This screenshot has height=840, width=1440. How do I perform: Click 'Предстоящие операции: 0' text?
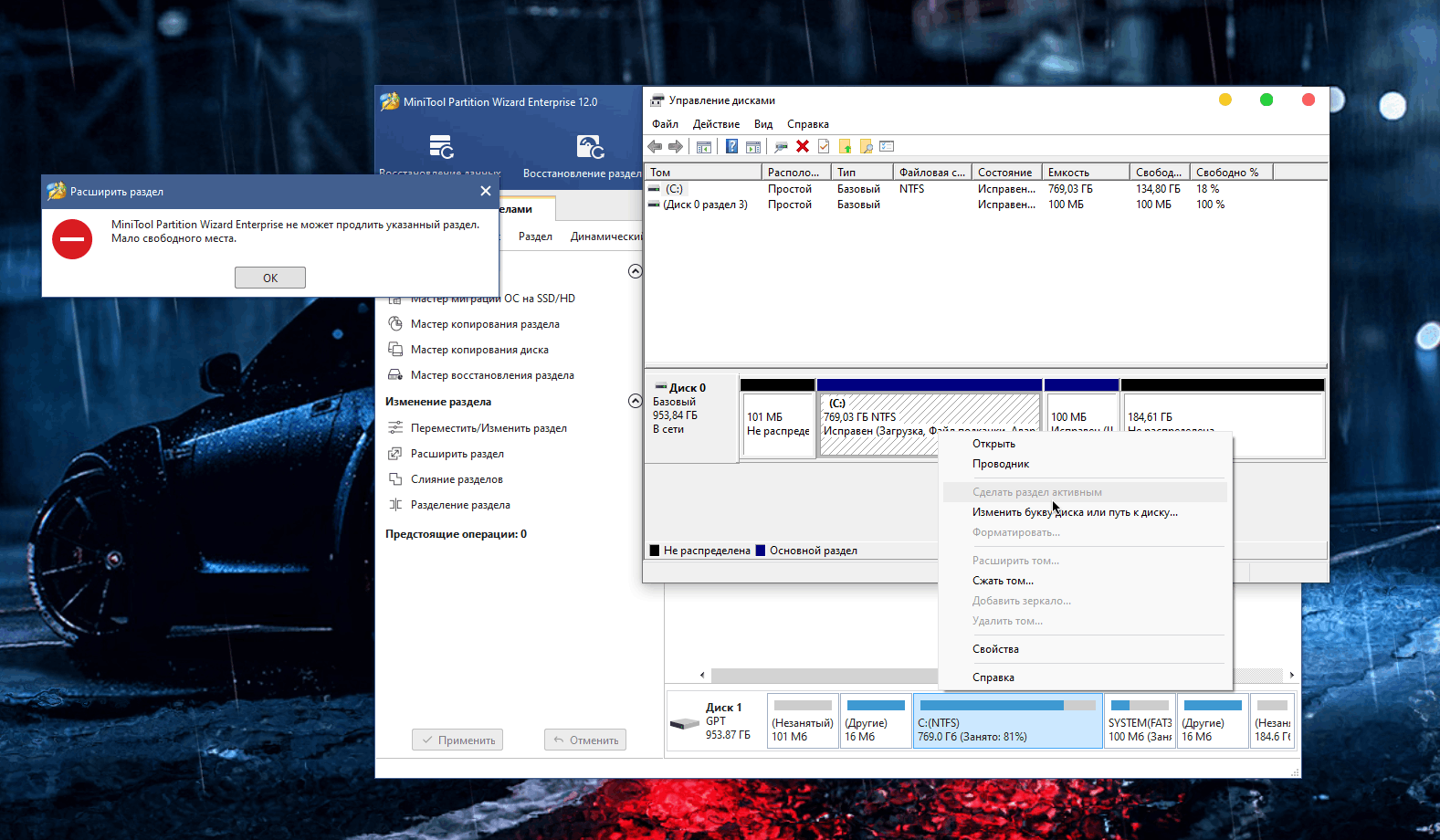tap(456, 534)
